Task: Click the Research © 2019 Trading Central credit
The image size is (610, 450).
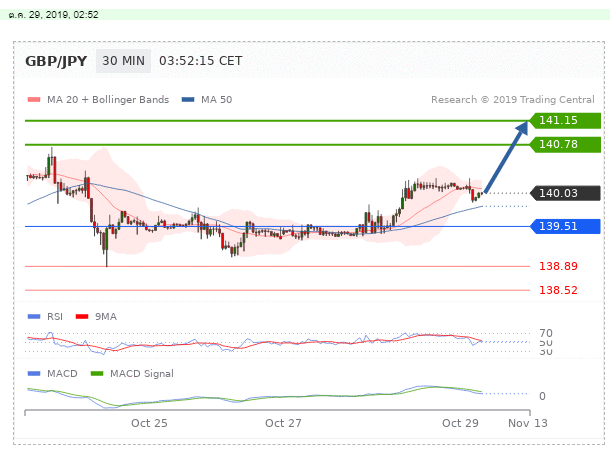Action: [513, 100]
